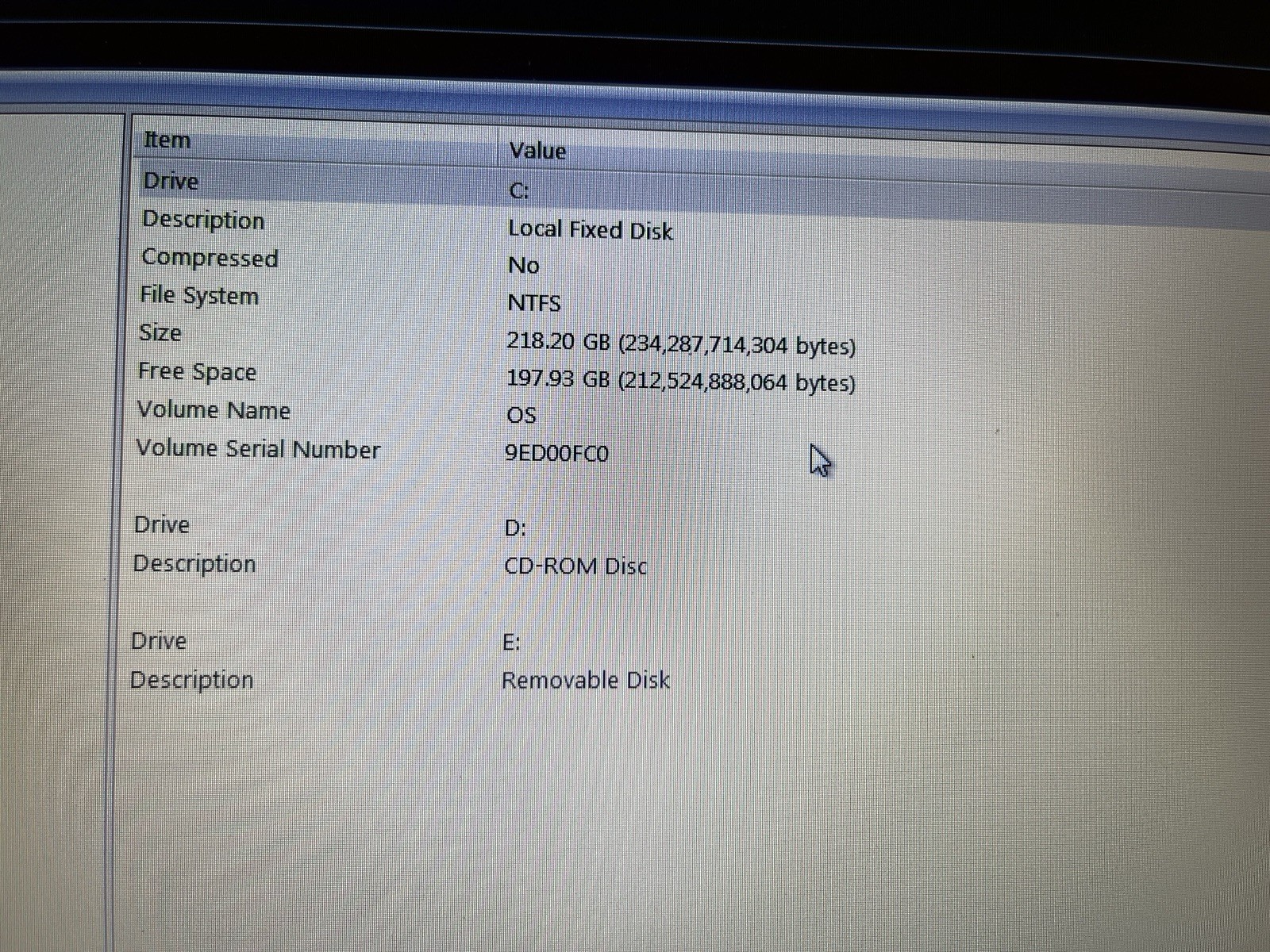Select the Description label in the D: drive section
The height and width of the screenshot is (952, 1270).
tap(194, 564)
